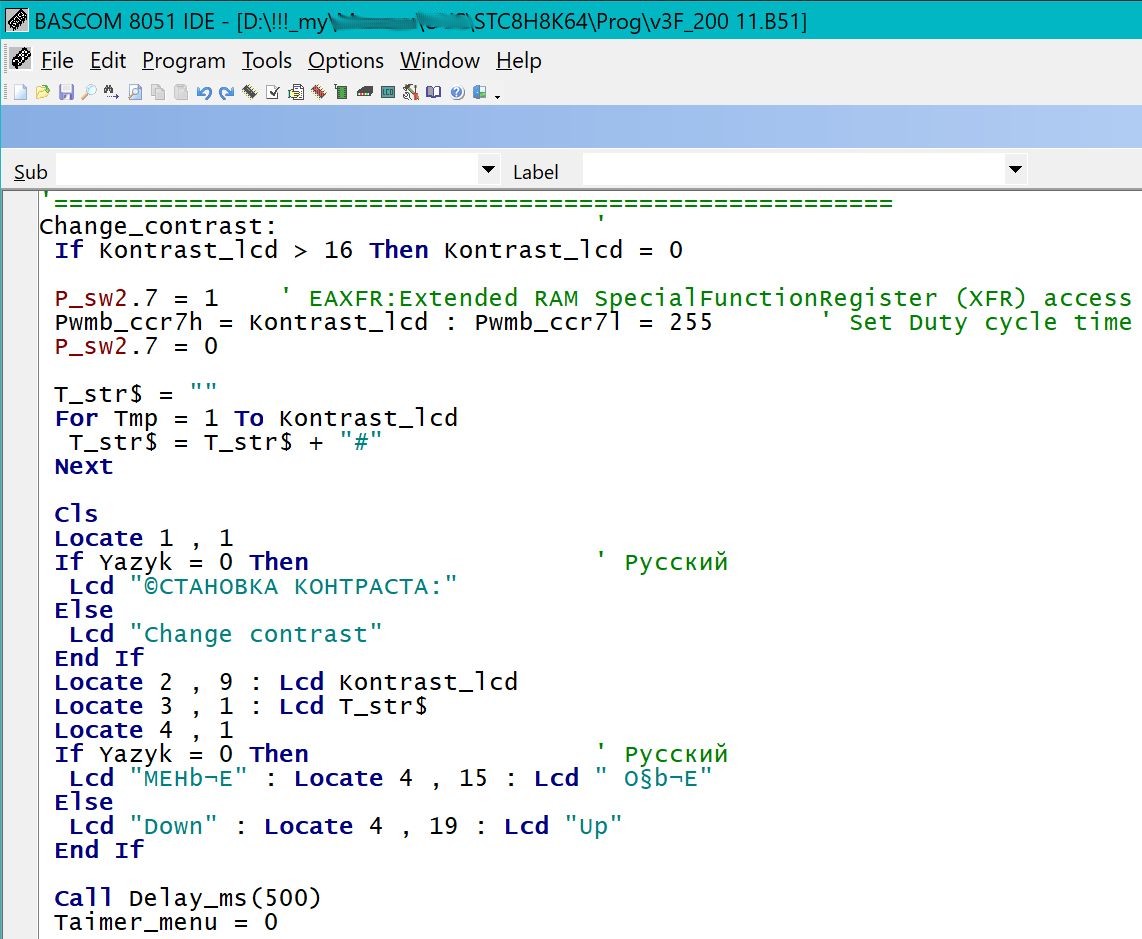Open the book icon in the toolbar
The image size is (1142, 939).
pyautogui.click(x=433, y=93)
